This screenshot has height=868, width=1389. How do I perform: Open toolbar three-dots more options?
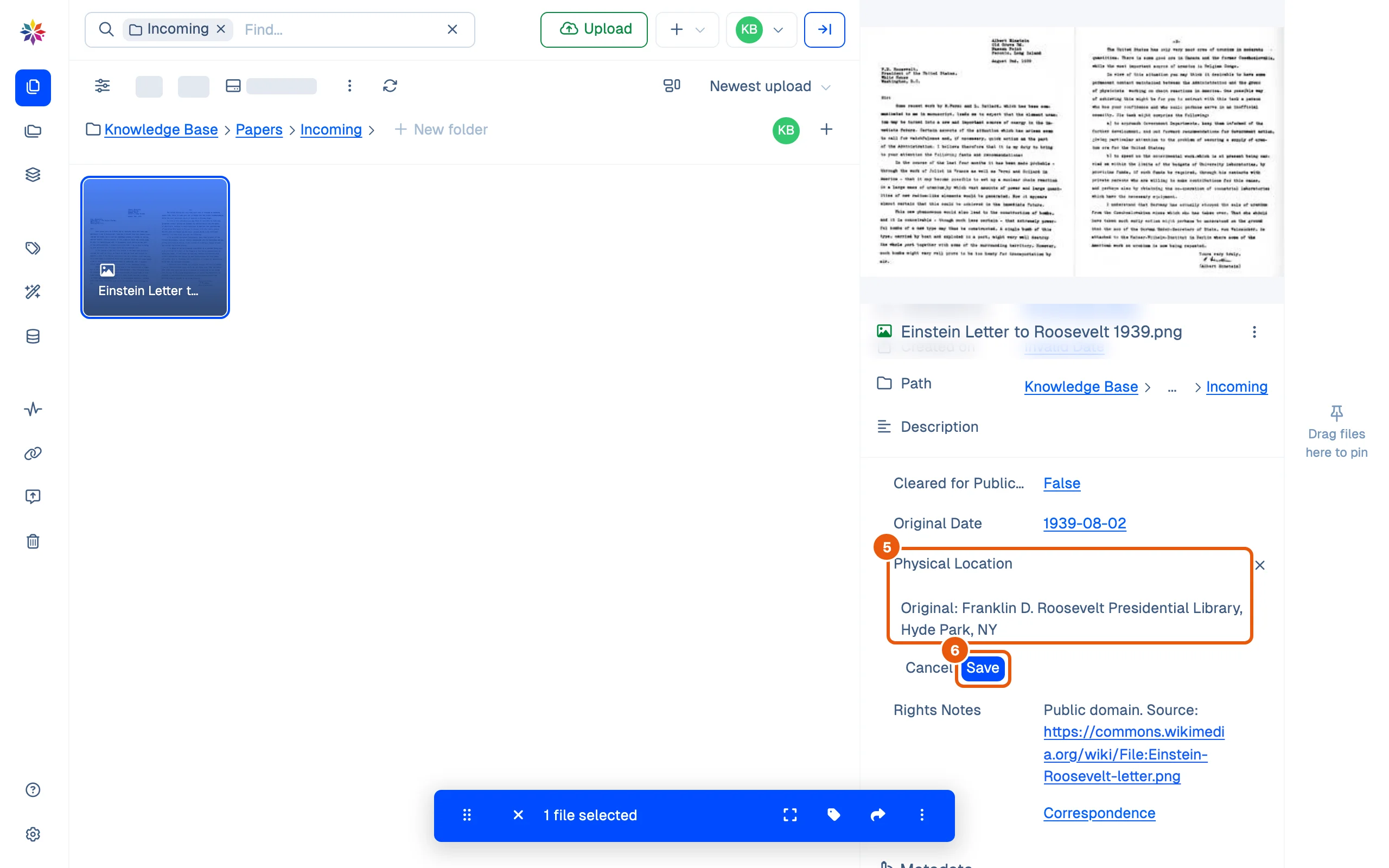click(x=349, y=86)
